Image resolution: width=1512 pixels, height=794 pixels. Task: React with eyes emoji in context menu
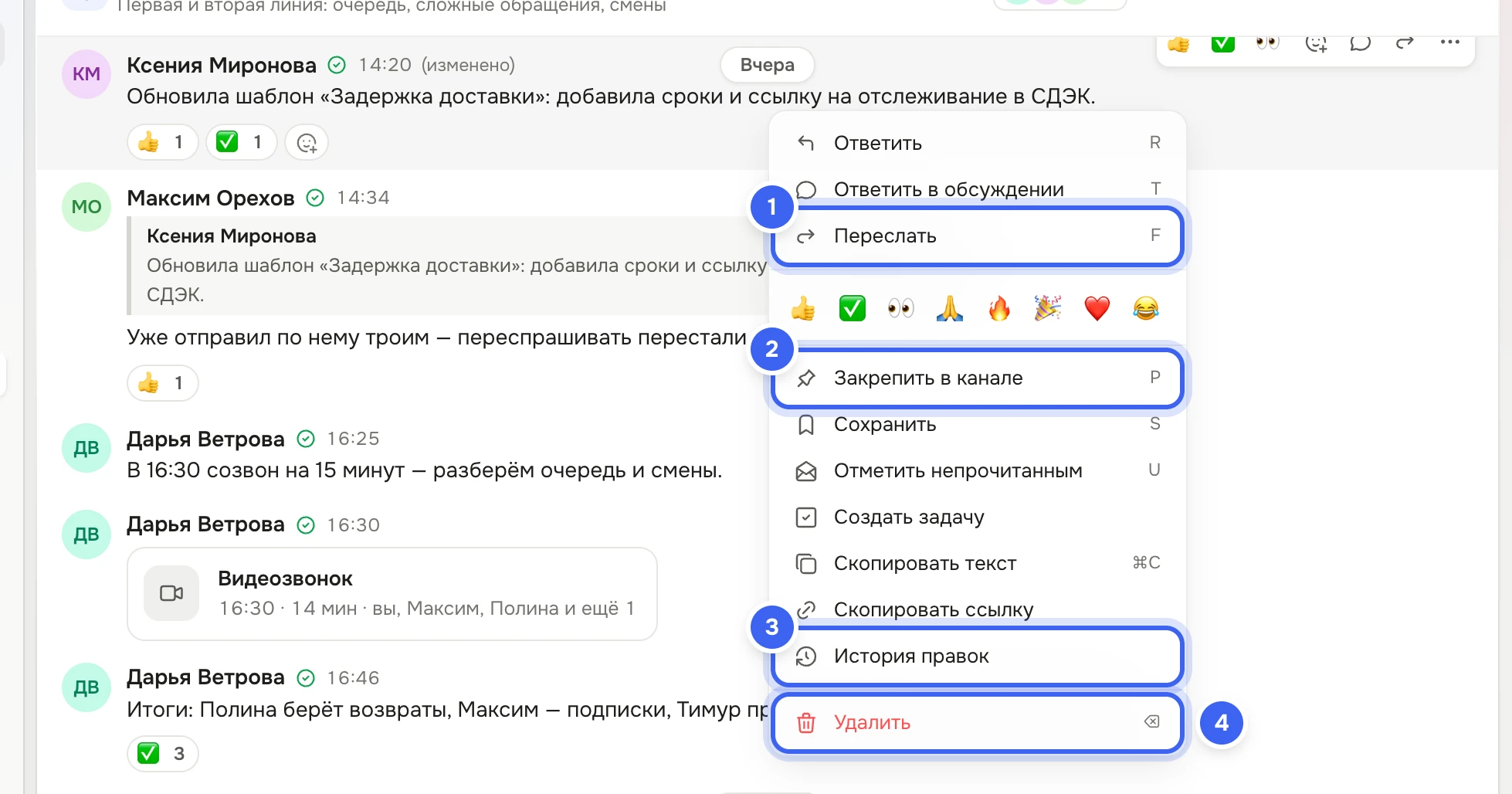[900, 308]
